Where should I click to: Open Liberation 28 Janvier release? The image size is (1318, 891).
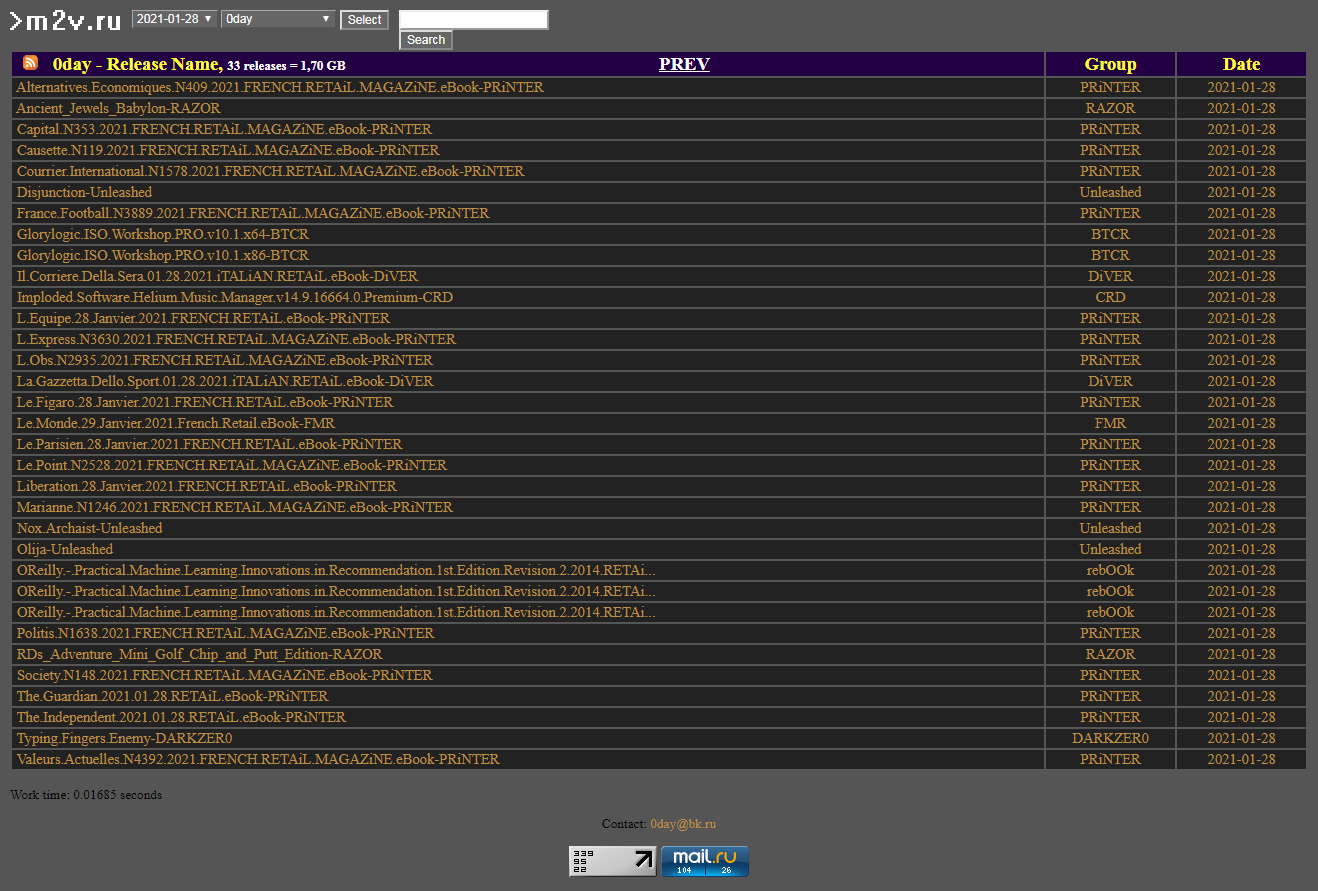(206, 486)
